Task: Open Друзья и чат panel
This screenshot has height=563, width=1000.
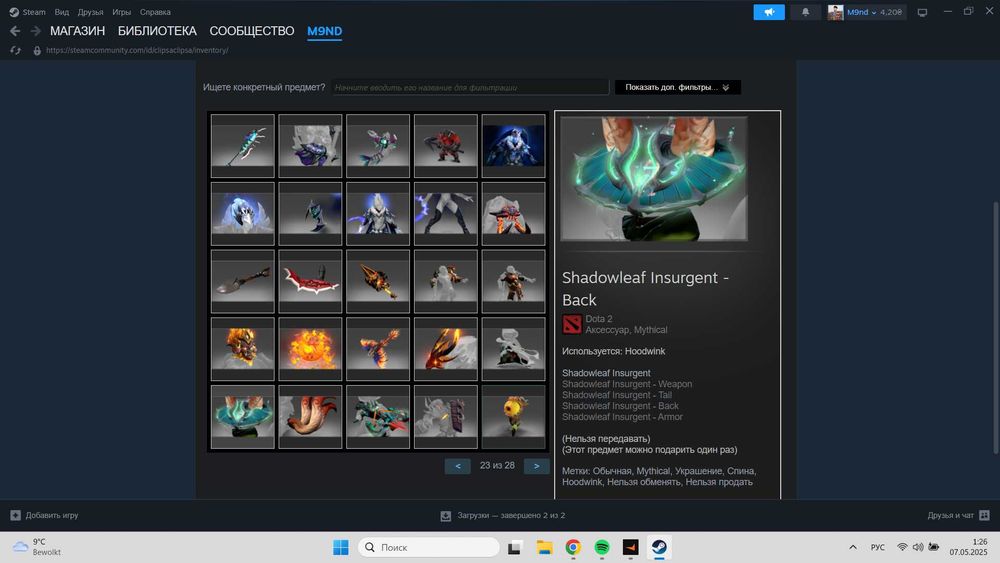Action: (958, 515)
